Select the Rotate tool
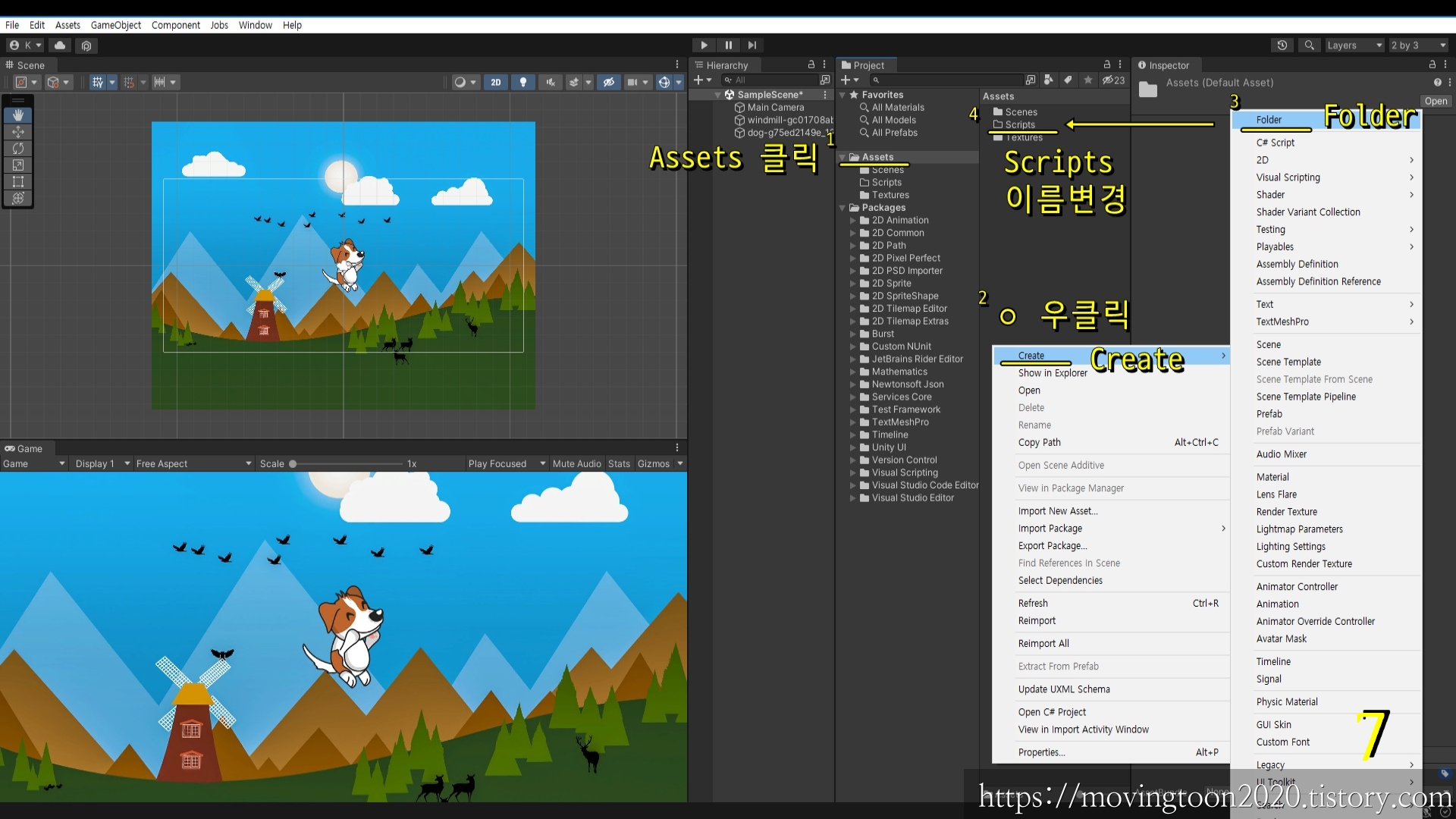 coord(18,149)
